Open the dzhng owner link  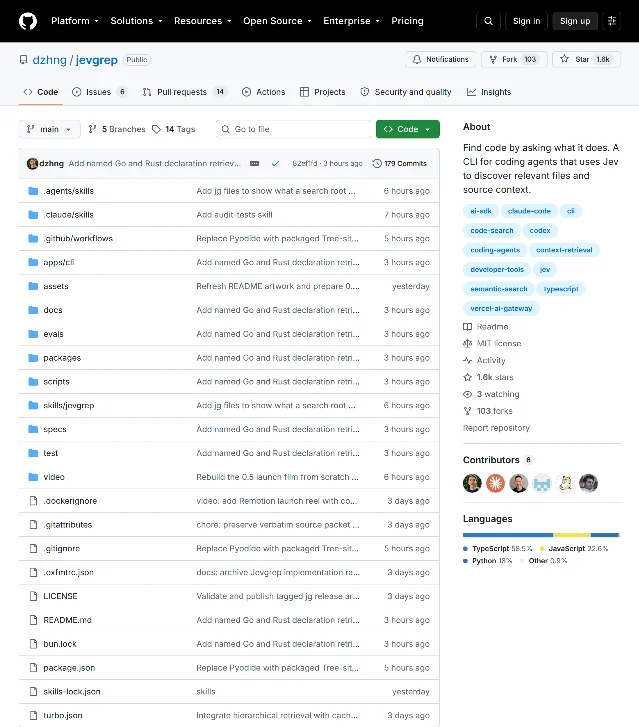pos(50,60)
